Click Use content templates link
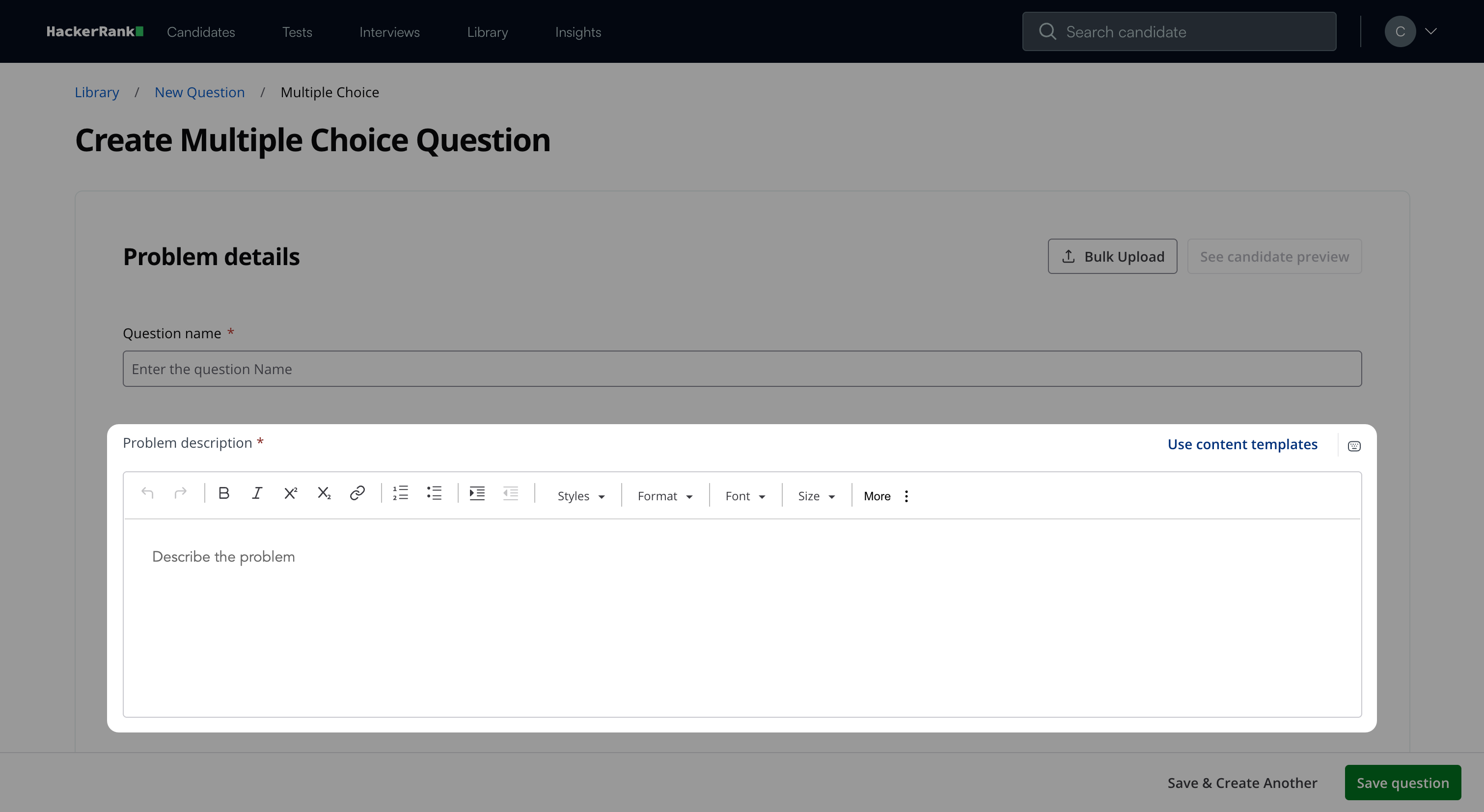The image size is (1484, 812). 1242,445
